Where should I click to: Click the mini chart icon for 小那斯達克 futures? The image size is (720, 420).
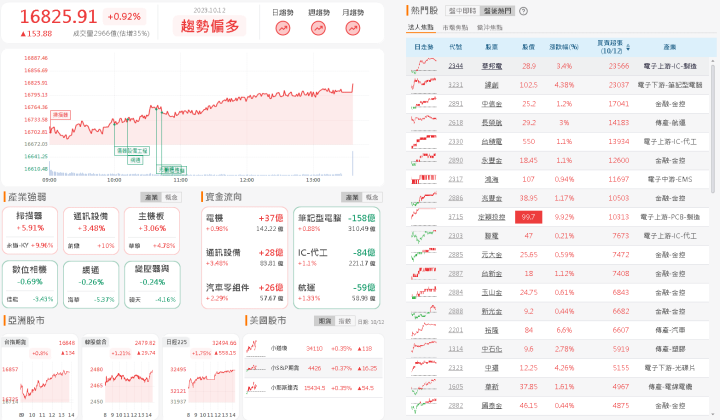[255, 388]
